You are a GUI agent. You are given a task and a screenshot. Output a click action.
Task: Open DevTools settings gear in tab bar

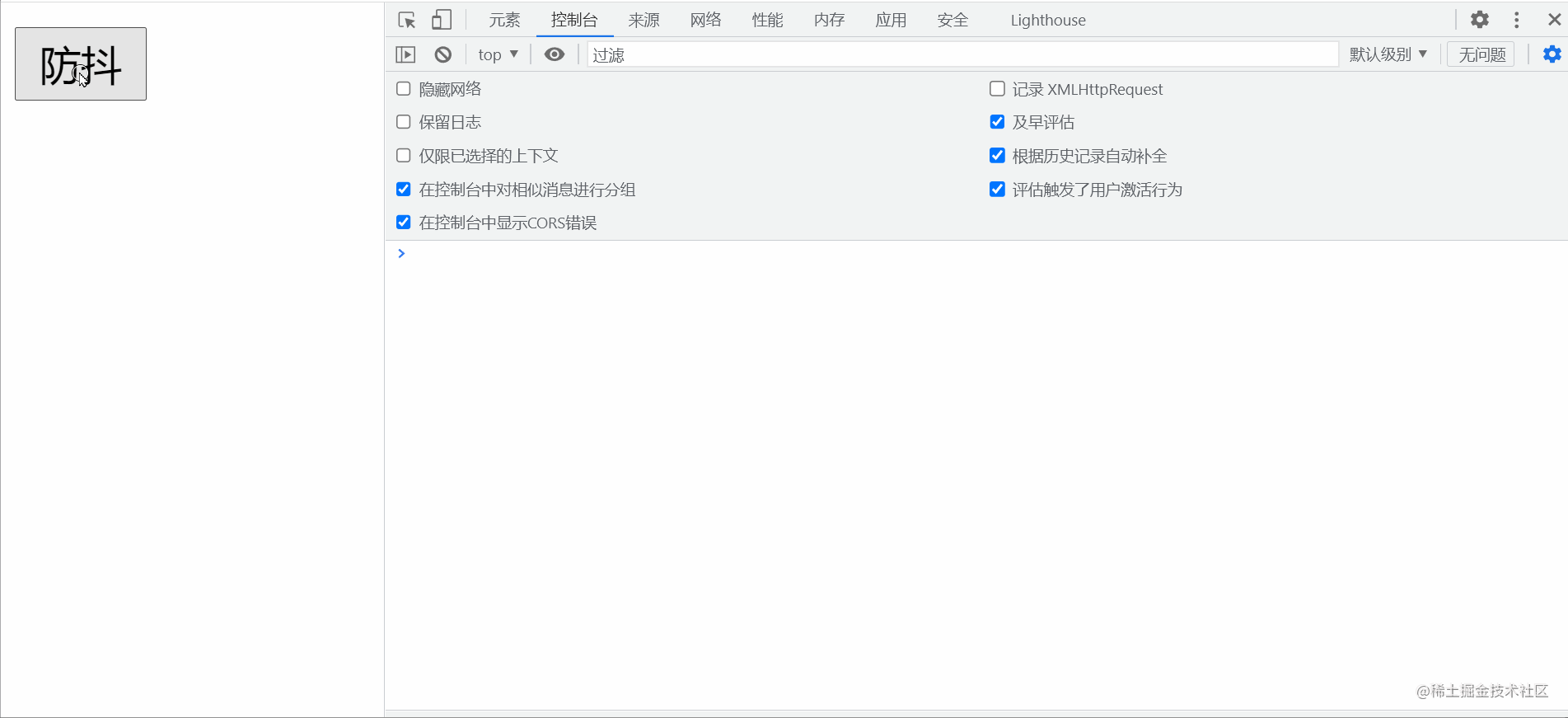coord(1480,20)
